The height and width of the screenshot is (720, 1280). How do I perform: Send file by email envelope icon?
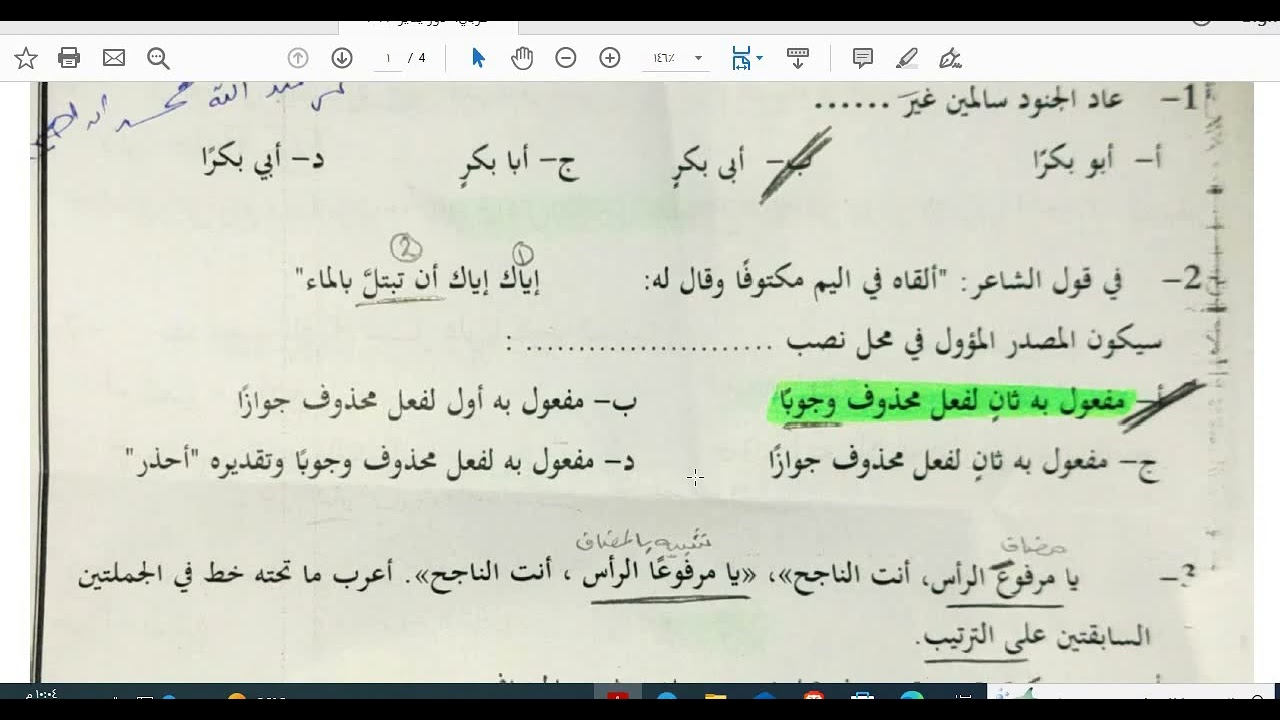114,58
